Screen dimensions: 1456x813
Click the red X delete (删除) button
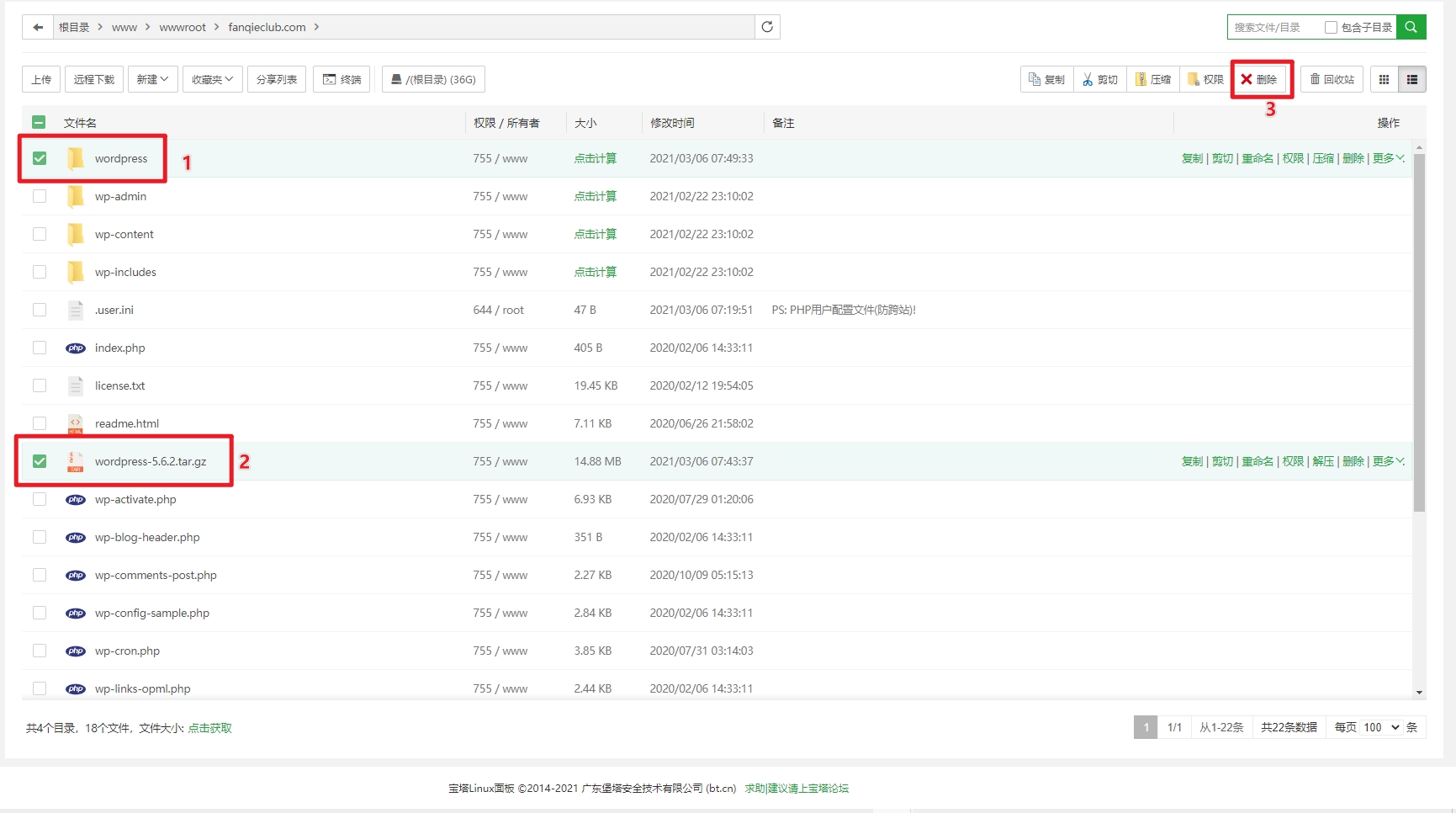tap(1259, 79)
